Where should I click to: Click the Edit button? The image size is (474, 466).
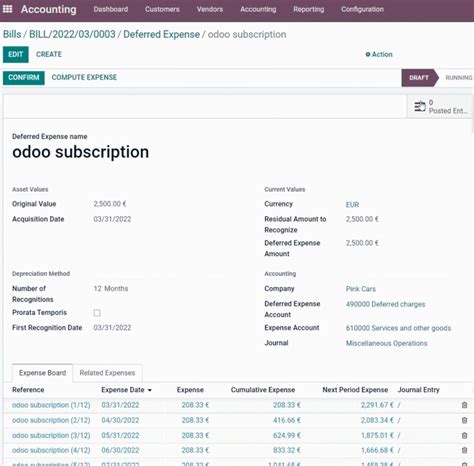point(16,54)
